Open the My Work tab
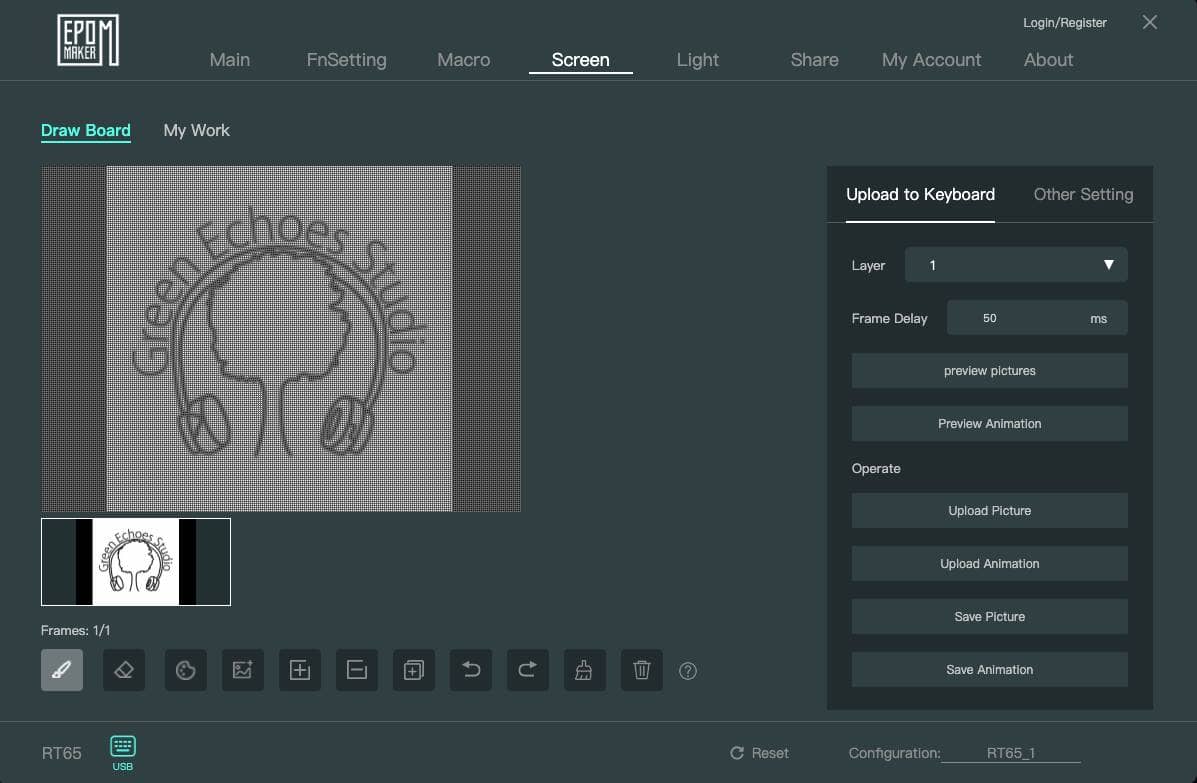The image size is (1197, 783). click(x=196, y=130)
